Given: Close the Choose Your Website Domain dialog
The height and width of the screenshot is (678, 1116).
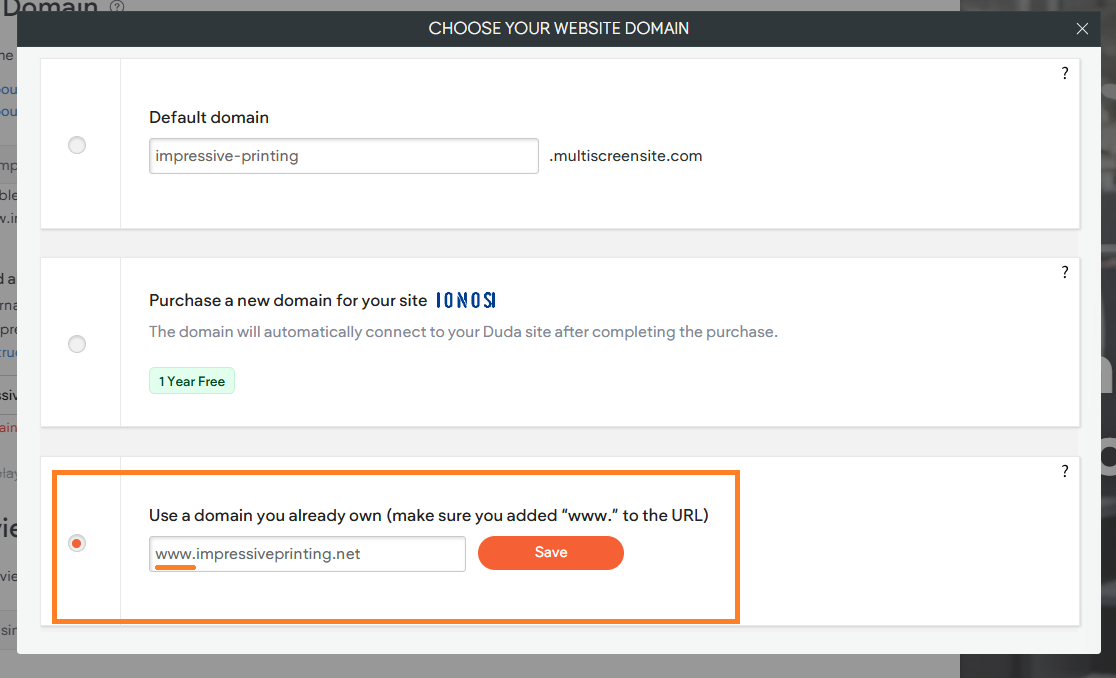Looking at the screenshot, I should 1082,28.
